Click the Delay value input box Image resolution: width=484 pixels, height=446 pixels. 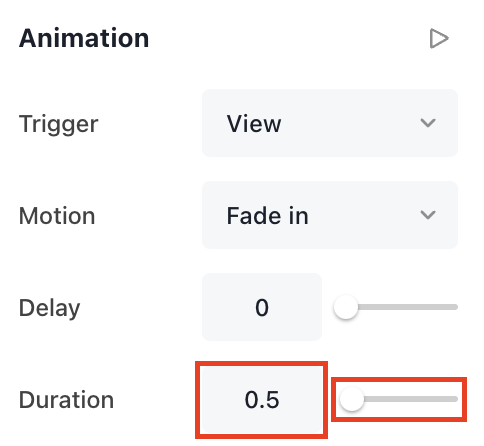tap(262, 307)
